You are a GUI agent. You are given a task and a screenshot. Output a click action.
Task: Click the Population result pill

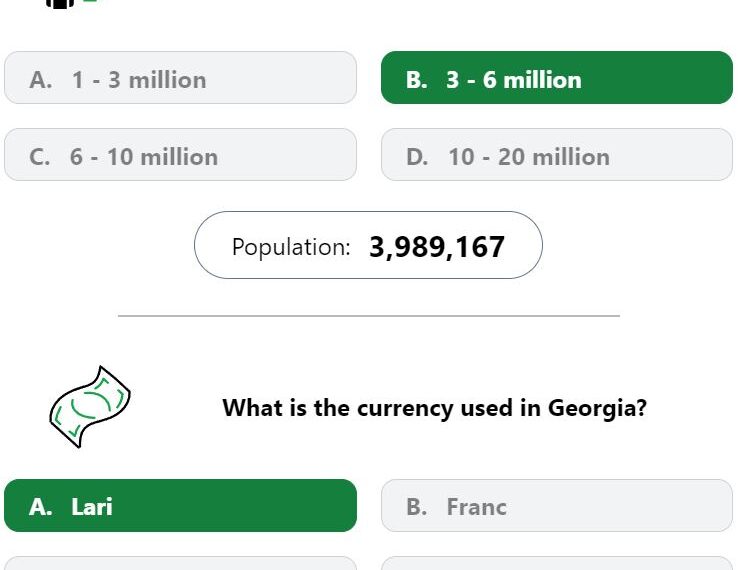[368, 245]
